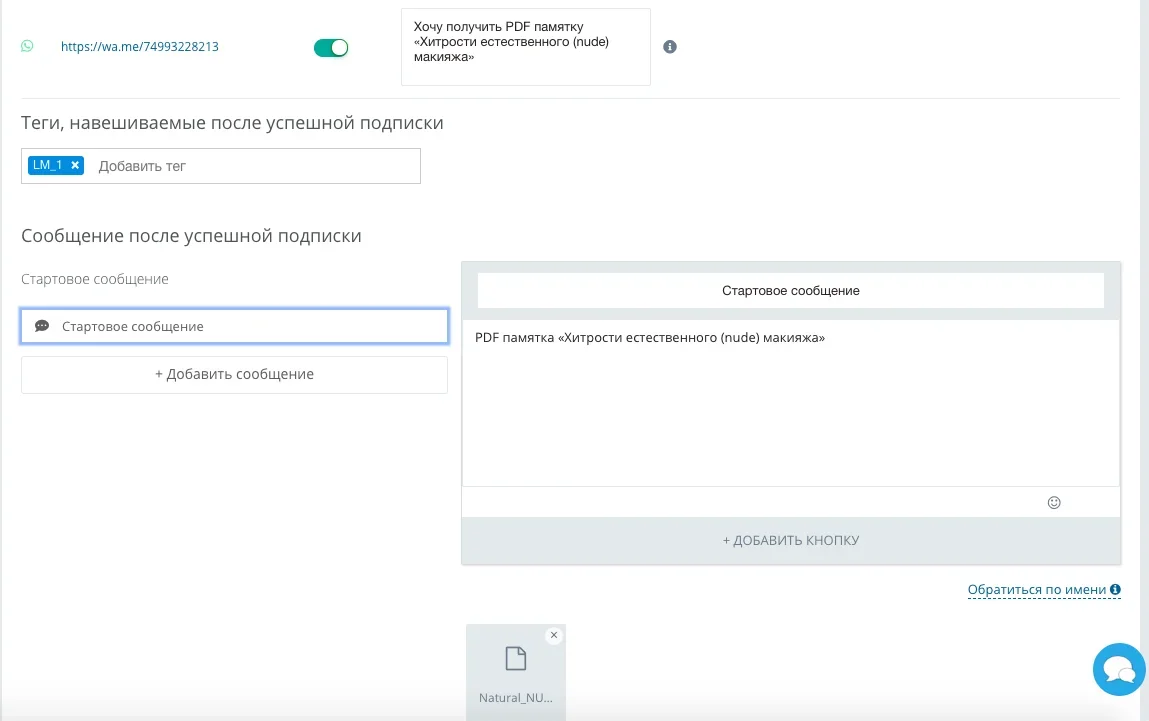Viewport: 1149px width, 721px height.
Task: Toggle off the WhatsApp link switch
Action: click(330, 48)
